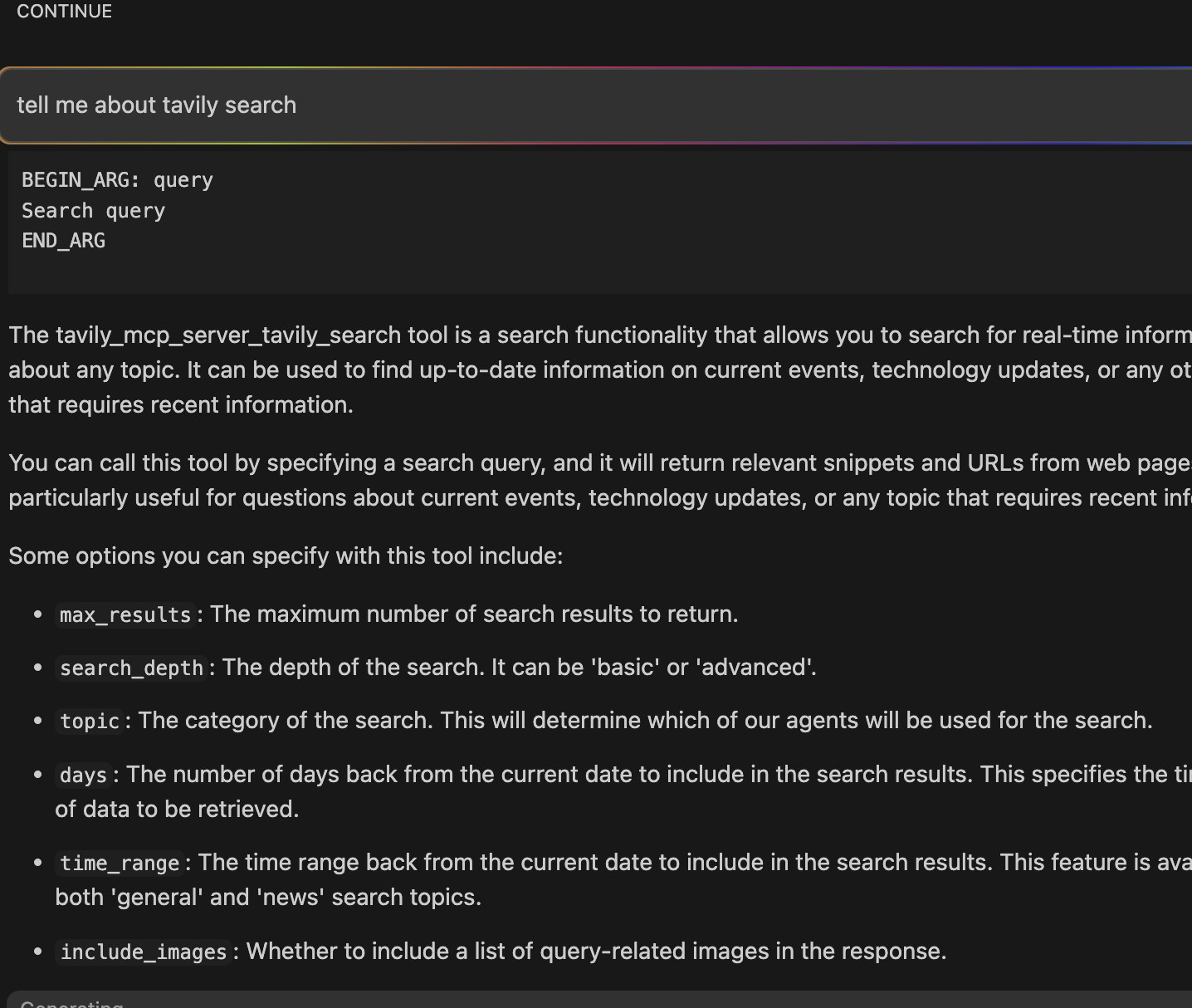
Task: Focus the "tell me about tavily search" input
Action: pos(581,105)
